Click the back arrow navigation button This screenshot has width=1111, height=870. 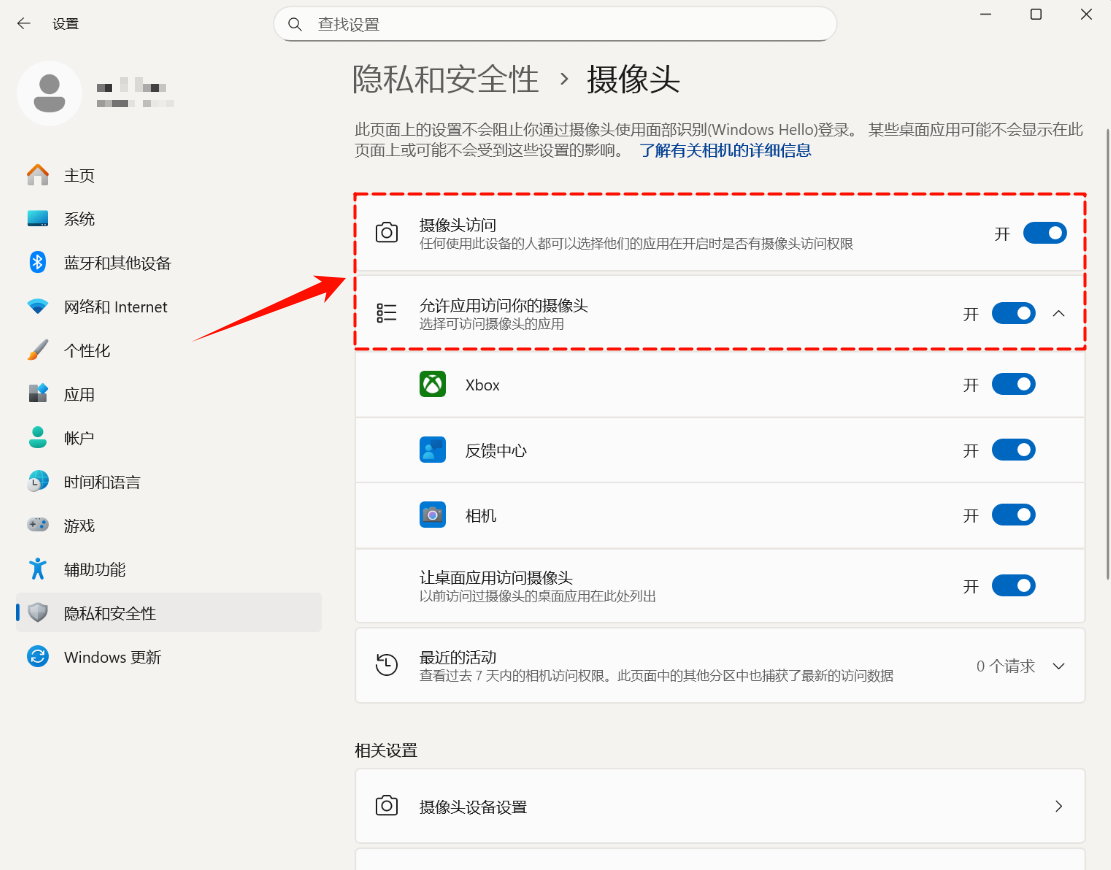coord(22,23)
